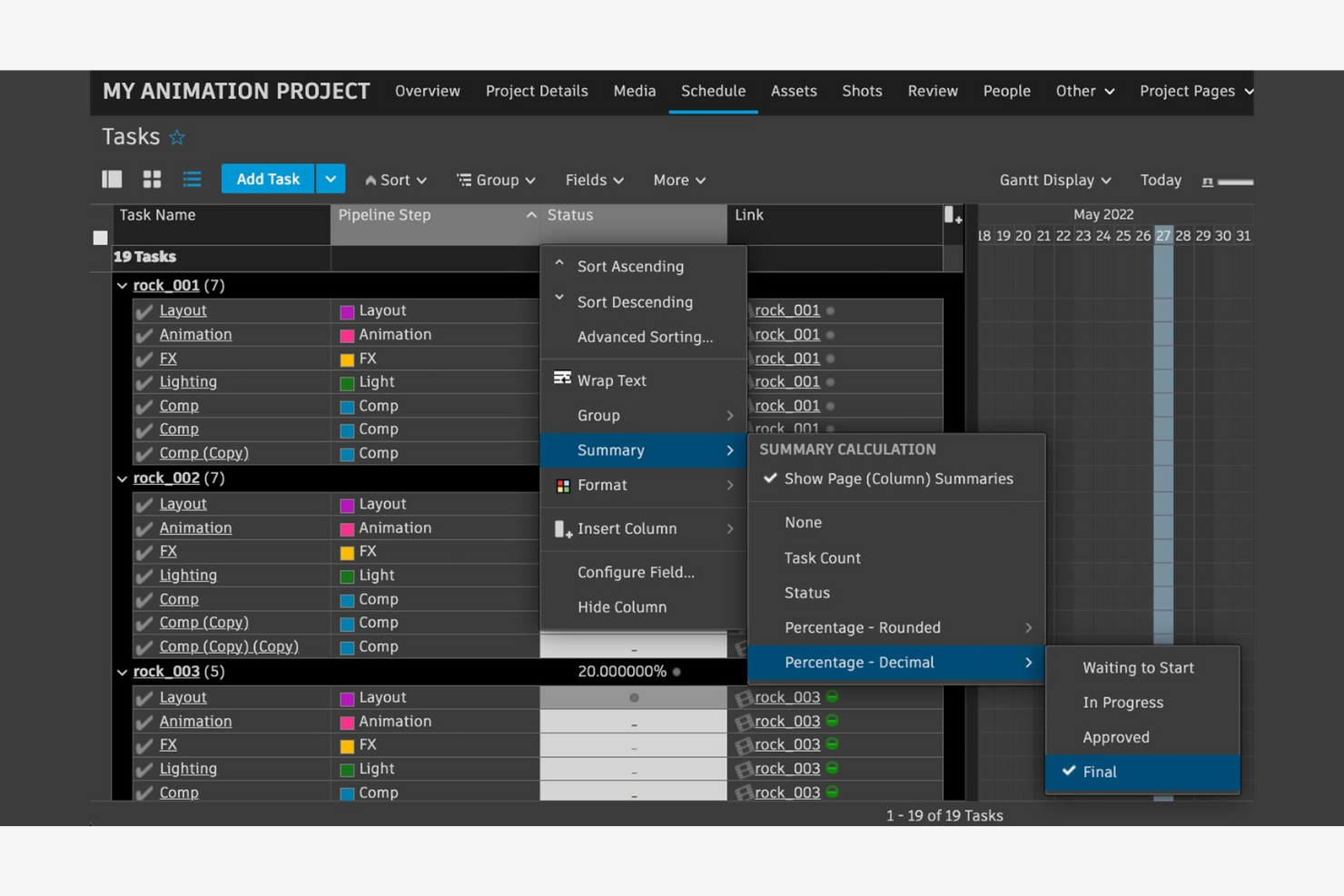The image size is (1344, 896).
Task: Collapse the rock_003 task group
Action: pyautogui.click(x=122, y=672)
